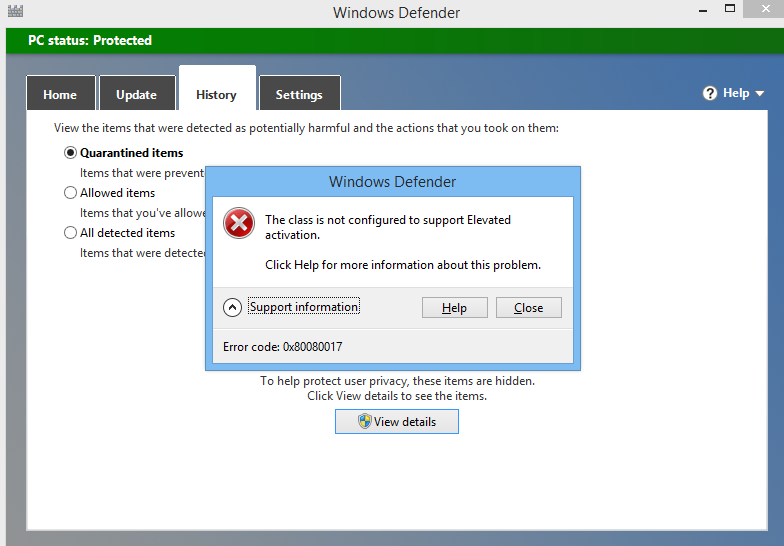Click the 'To help protect user privacy' text

click(x=398, y=381)
